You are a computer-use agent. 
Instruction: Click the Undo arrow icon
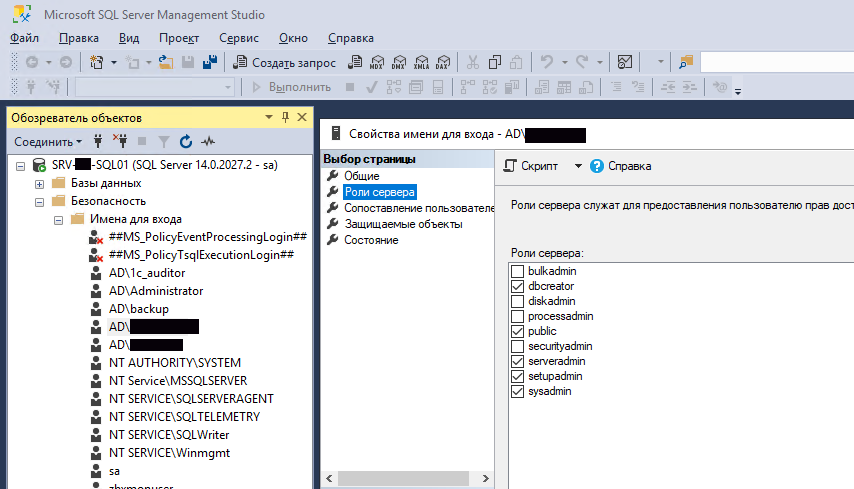pyautogui.click(x=547, y=62)
